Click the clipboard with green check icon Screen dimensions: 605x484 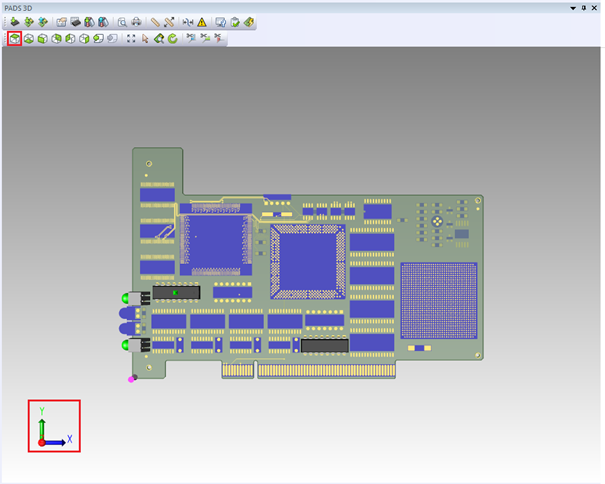tap(235, 22)
